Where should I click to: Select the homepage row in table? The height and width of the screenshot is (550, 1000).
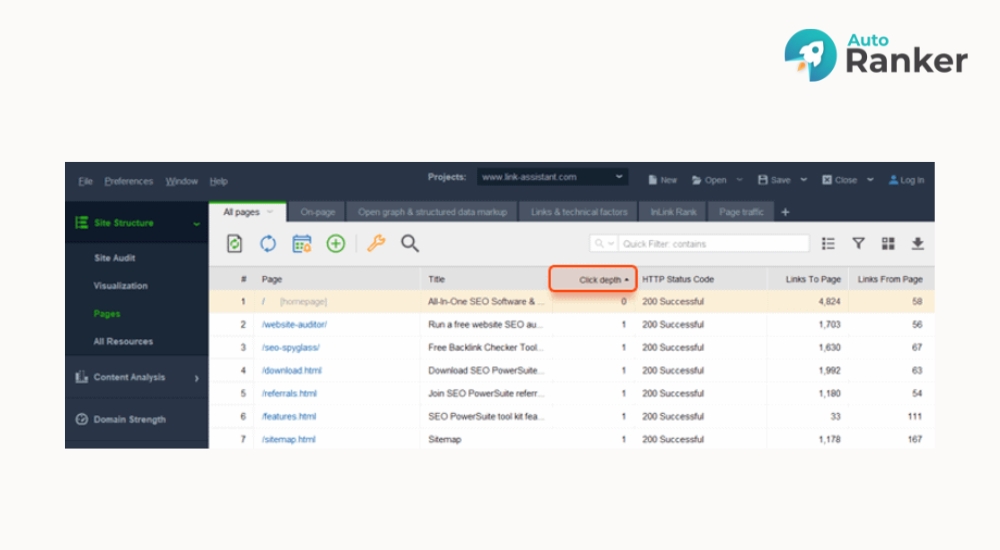(x=571, y=301)
